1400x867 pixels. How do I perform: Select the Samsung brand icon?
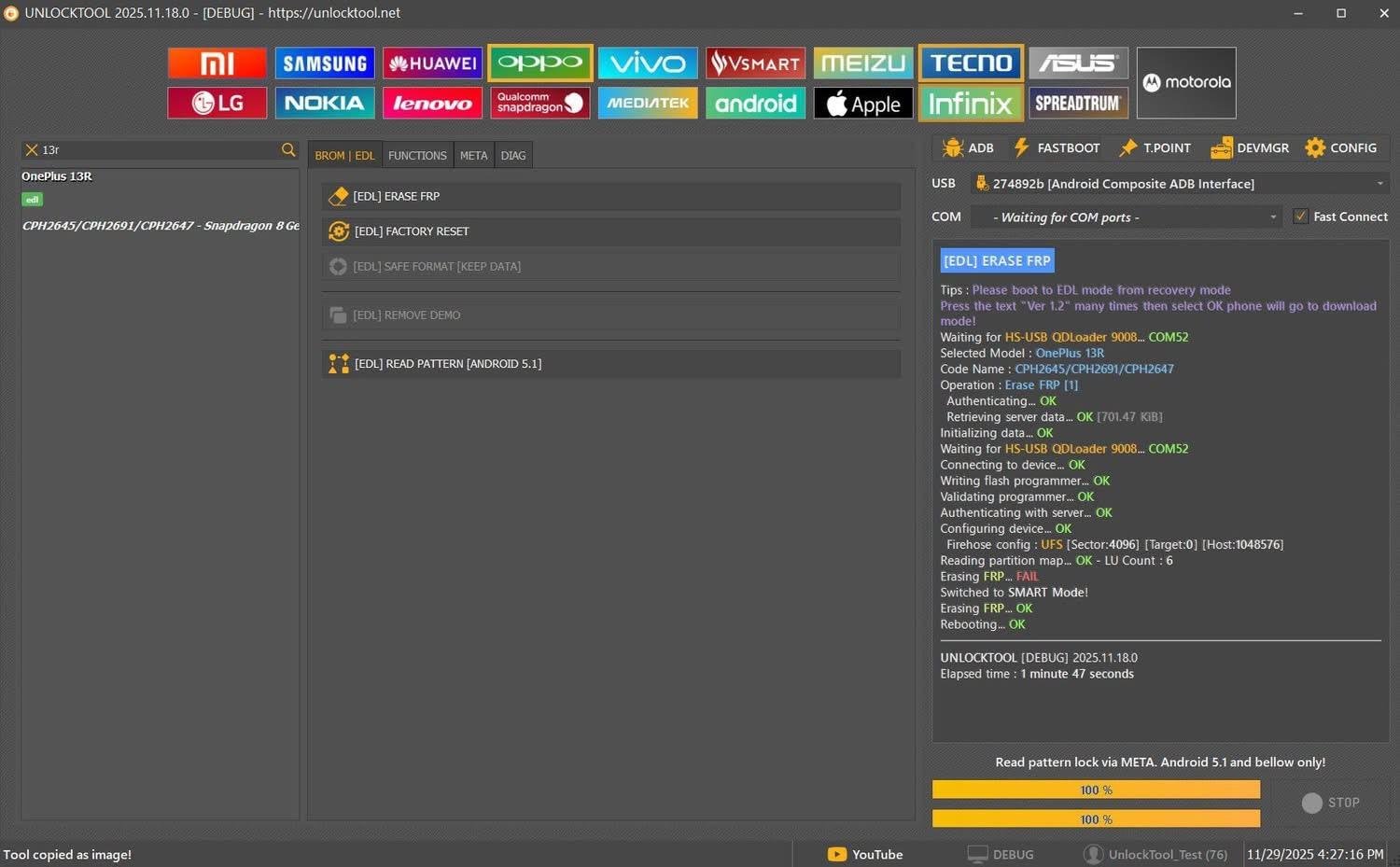[324, 63]
